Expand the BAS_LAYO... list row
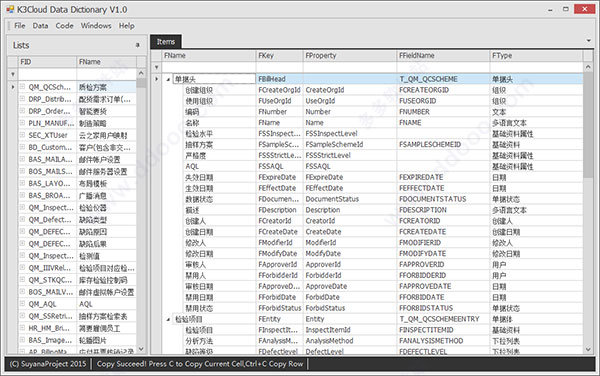Image resolution: width=600 pixels, height=376 pixels. (x=23, y=183)
